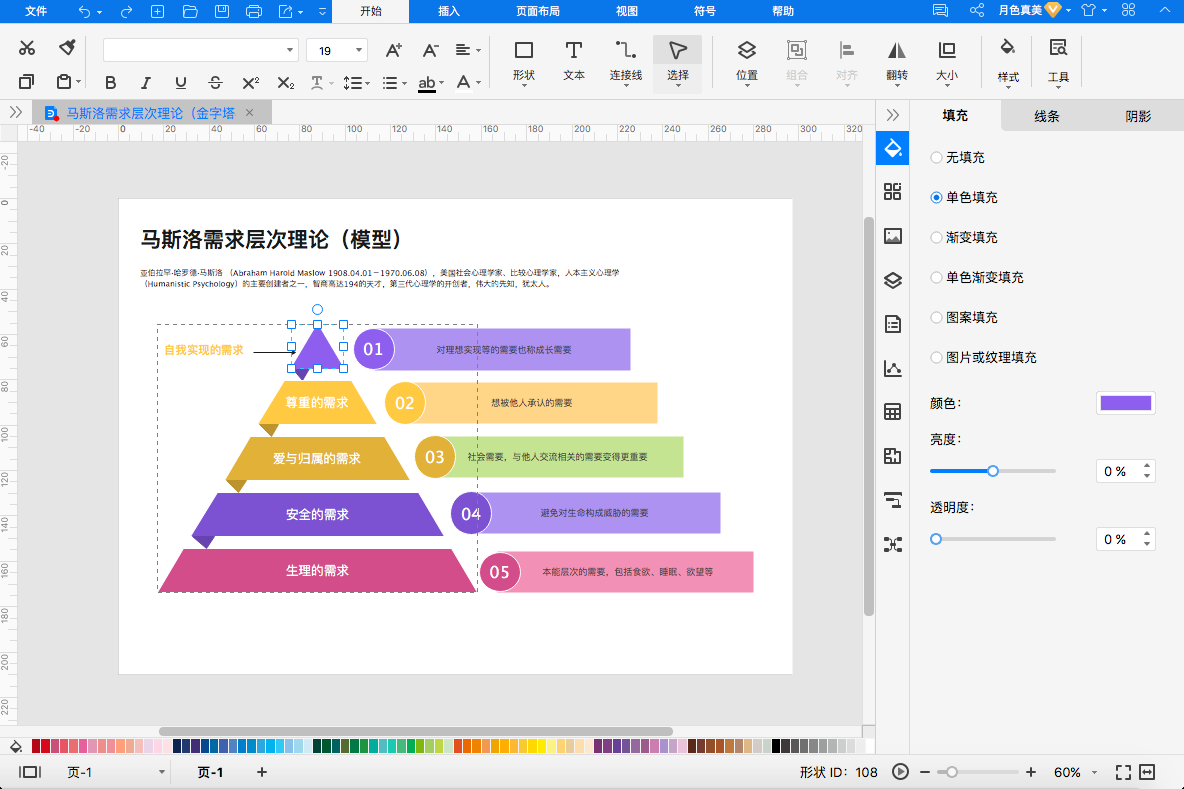Image resolution: width=1184 pixels, height=789 pixels.
Task: Click the Redo arrow icon
Action: (x=126, y=11)
